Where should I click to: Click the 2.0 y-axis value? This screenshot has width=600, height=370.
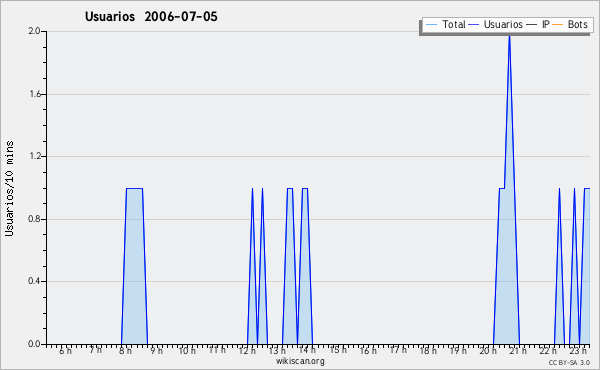point(34,31)
